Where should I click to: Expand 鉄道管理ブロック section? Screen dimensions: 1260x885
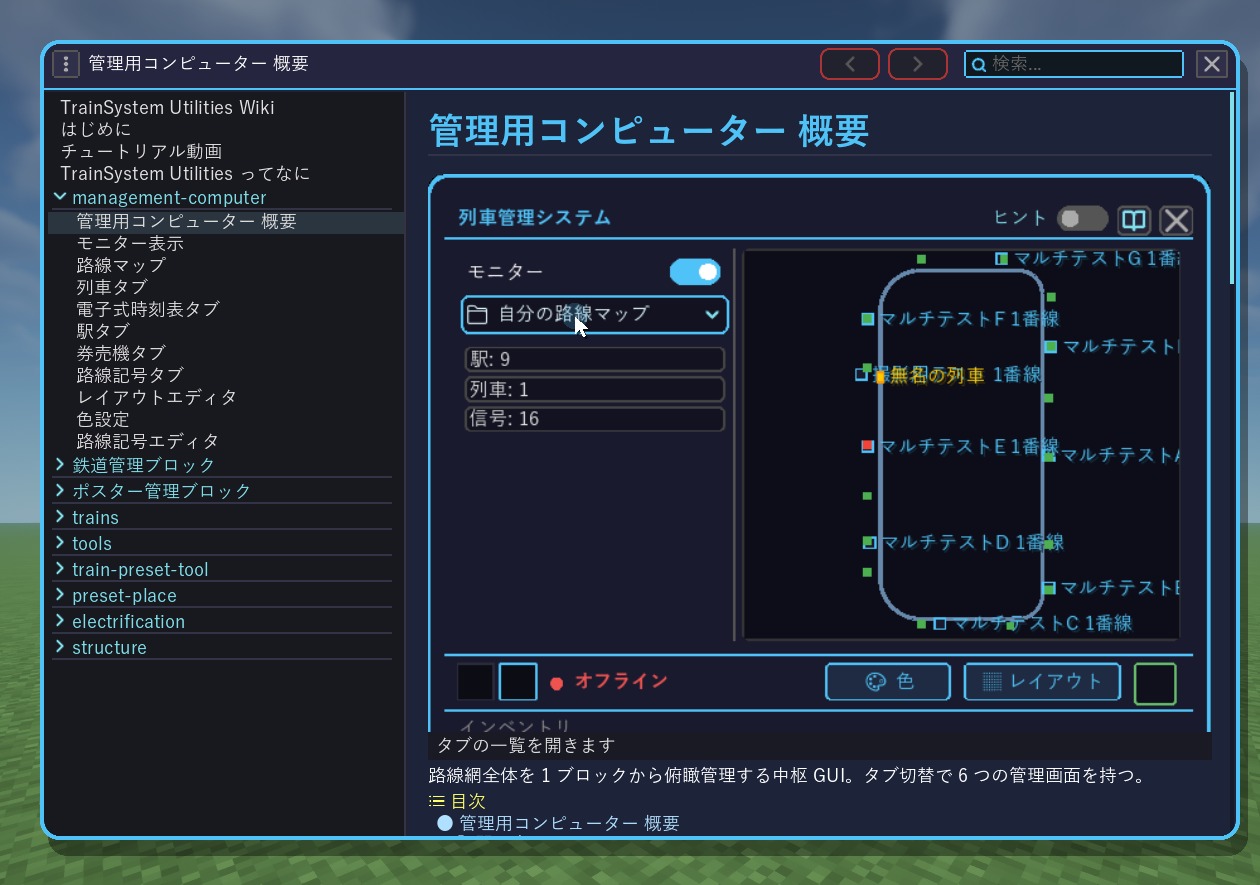click(x=61, y=465)
